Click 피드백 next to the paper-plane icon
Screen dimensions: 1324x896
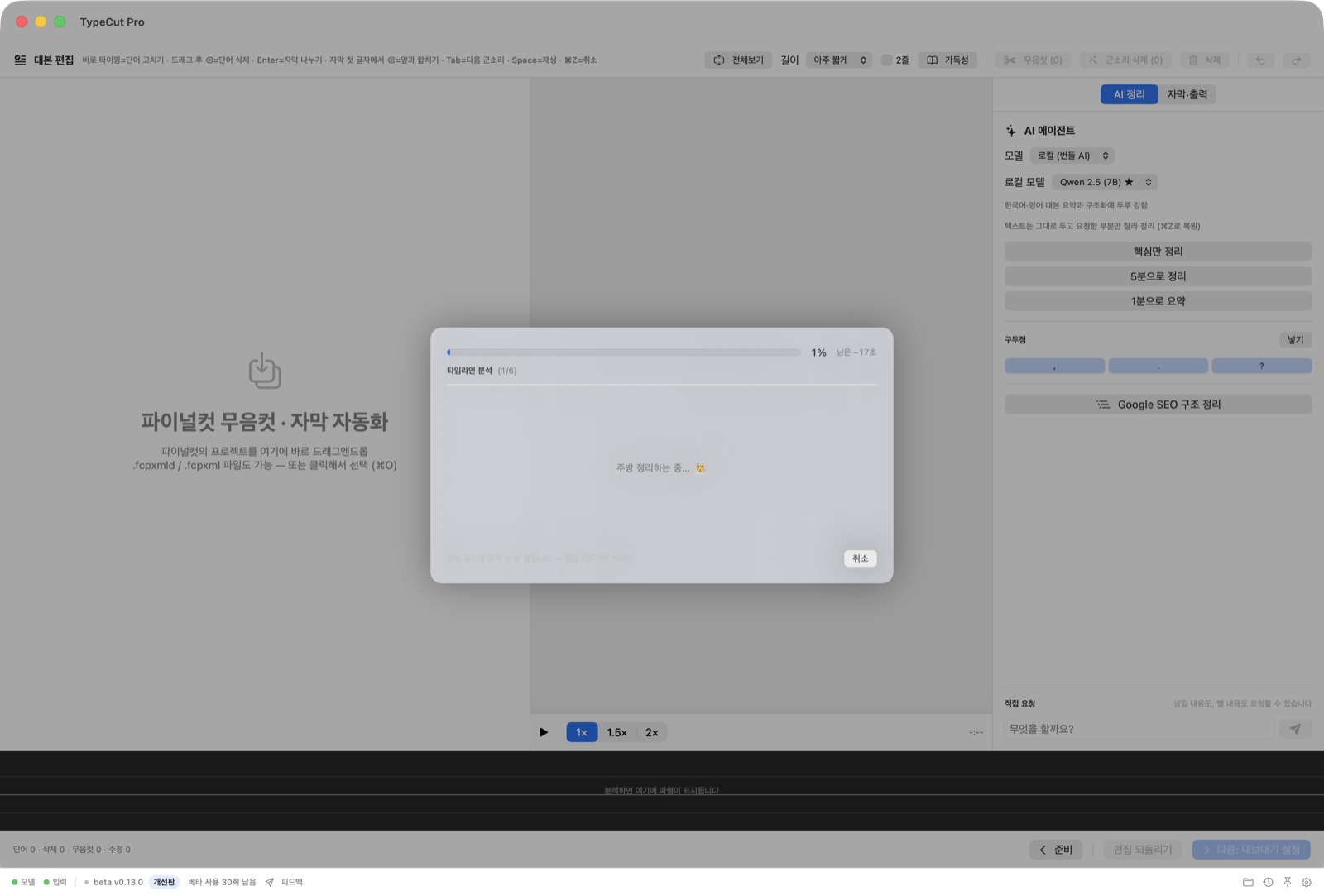pos(291,882)
